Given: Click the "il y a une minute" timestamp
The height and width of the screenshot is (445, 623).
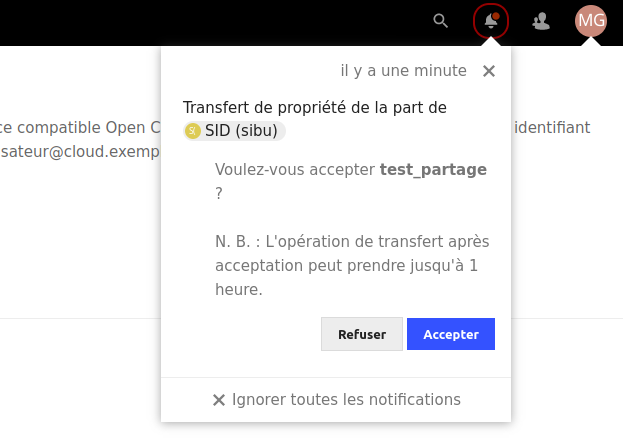Looking at the screenshot, I should [x=404, y=71].
